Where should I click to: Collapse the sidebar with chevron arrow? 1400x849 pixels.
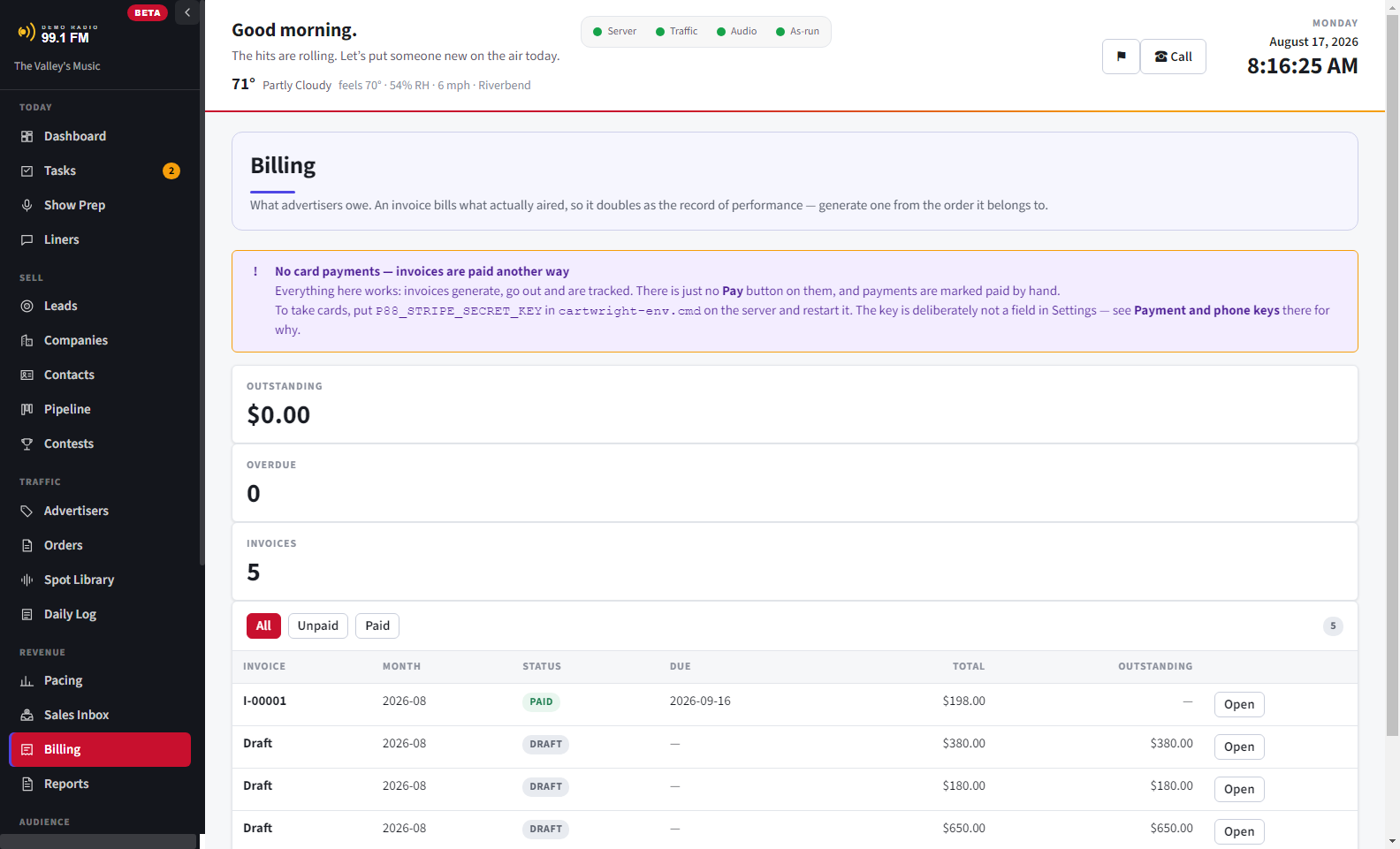pos(187,12)
